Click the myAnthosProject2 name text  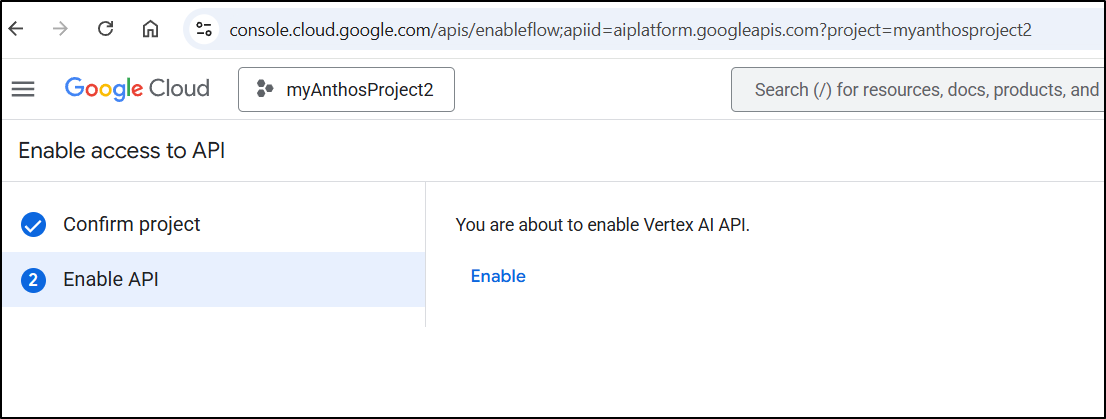click(x=360, y=90)
